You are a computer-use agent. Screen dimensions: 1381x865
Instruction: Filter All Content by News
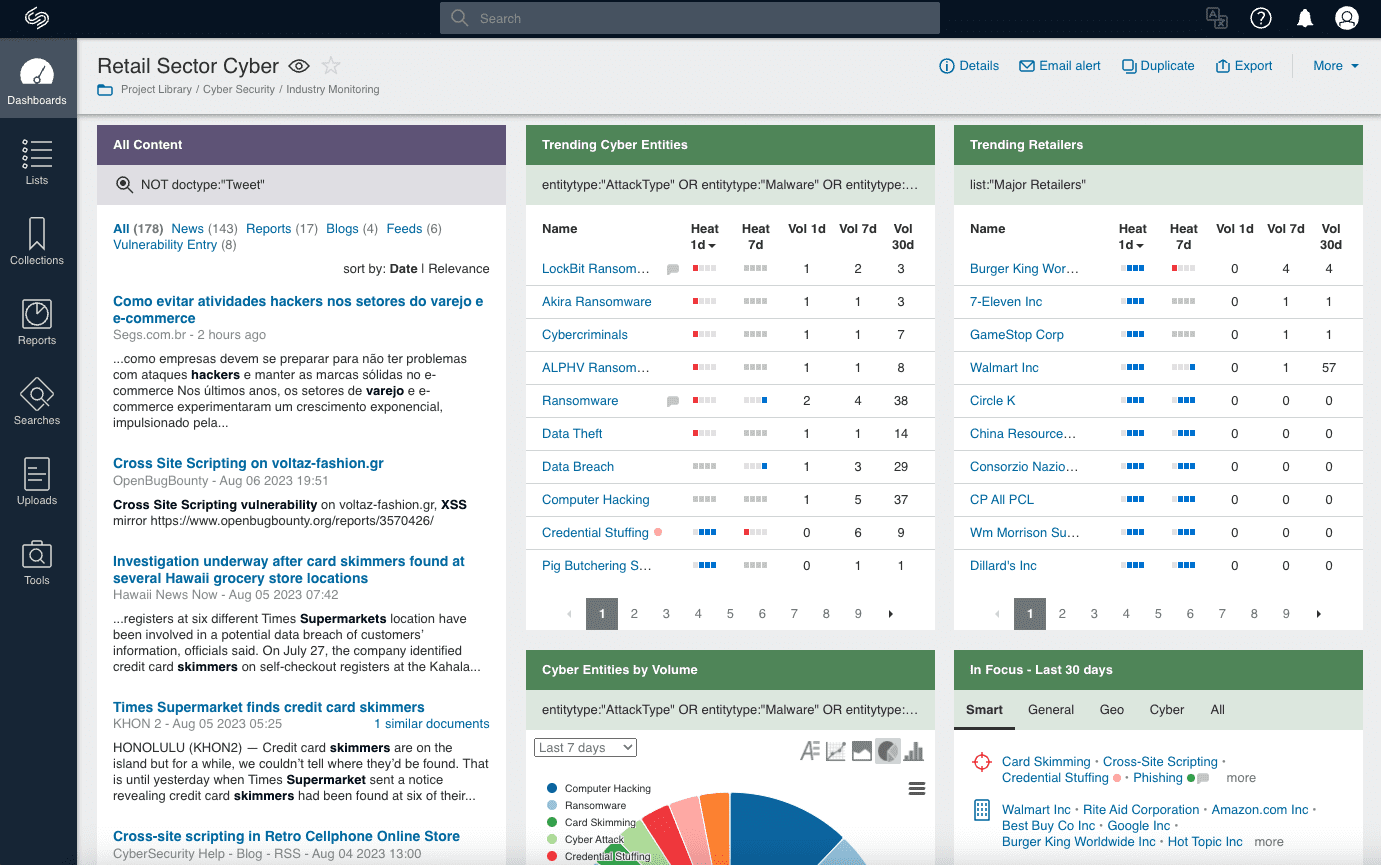188,229
